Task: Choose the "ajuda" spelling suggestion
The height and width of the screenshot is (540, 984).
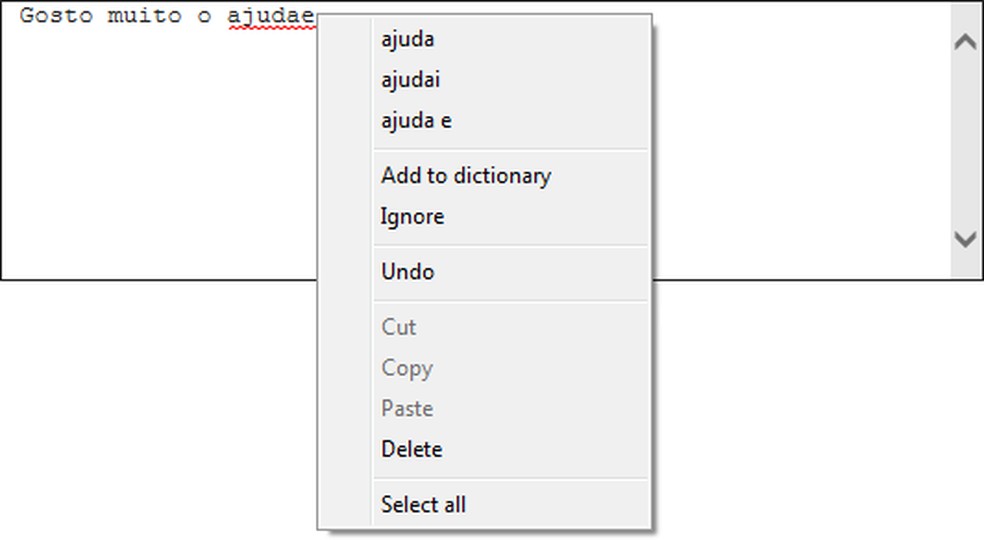Action: [x=407, y=40]
